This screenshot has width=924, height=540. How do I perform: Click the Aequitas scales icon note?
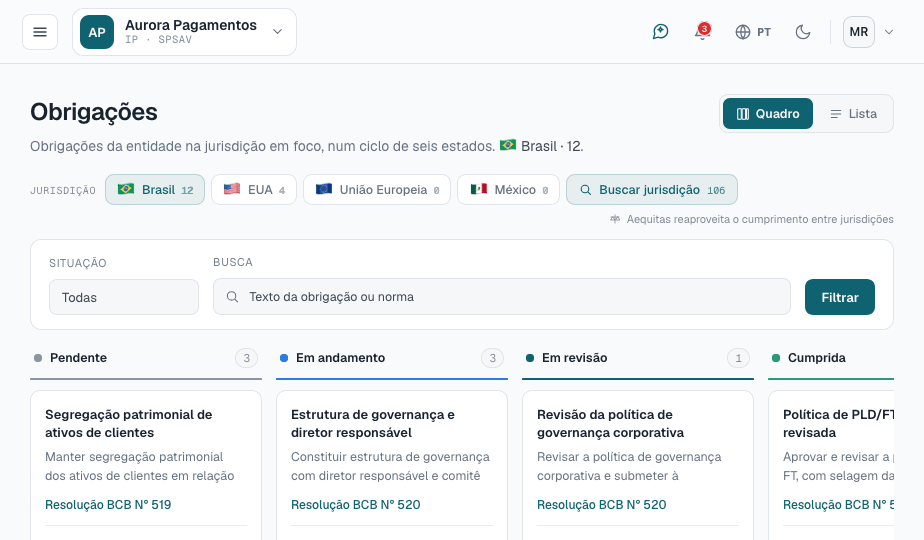tap(615, 219)
